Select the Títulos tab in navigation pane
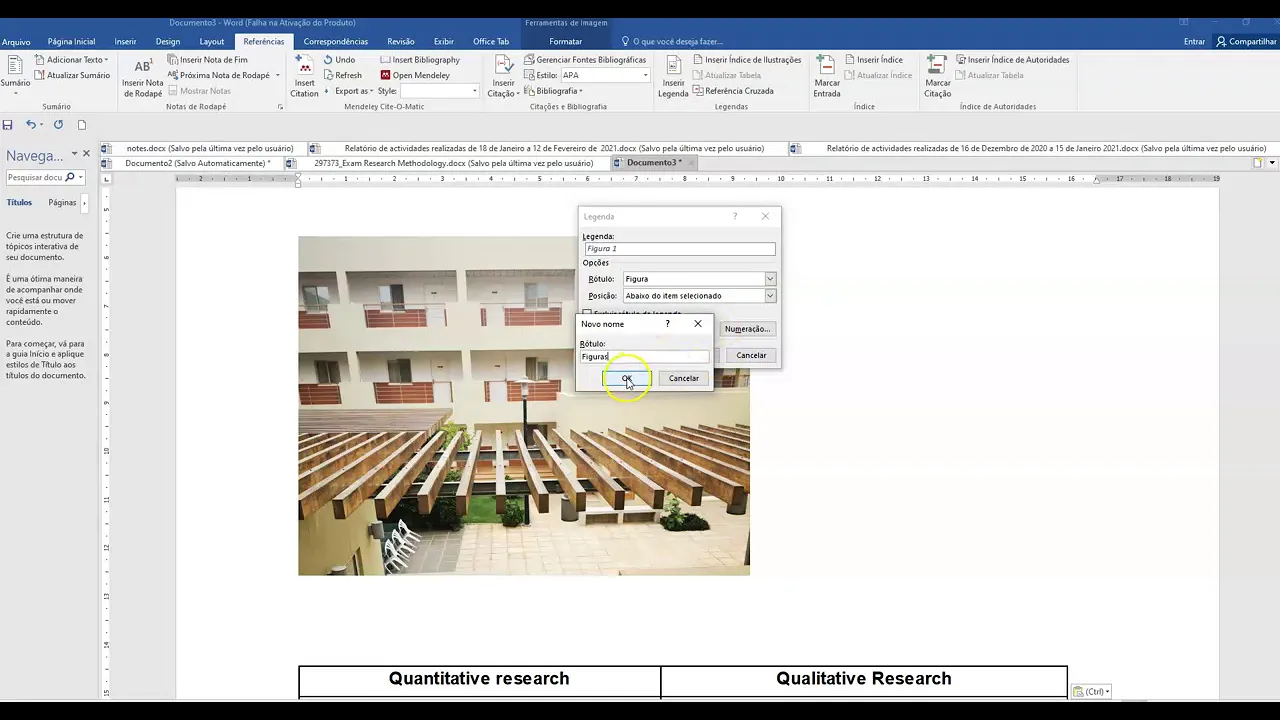Screen dimensions: 1280x720 (x=19, y=203)
